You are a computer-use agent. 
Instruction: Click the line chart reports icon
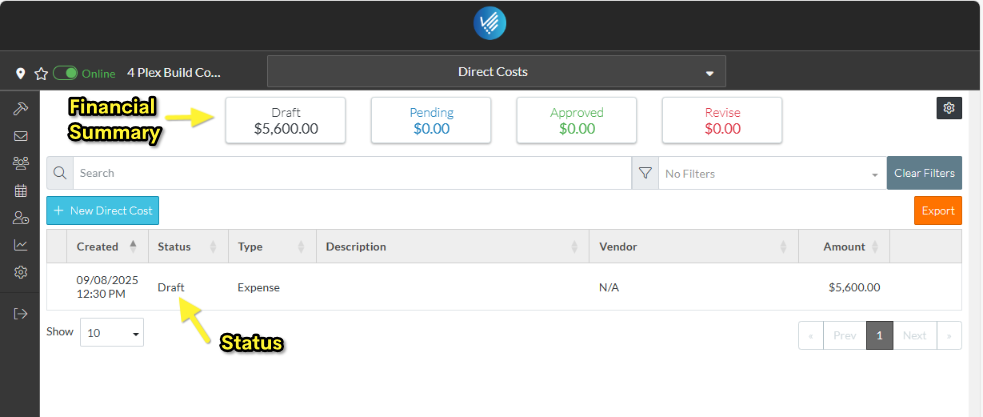(20, 245)
